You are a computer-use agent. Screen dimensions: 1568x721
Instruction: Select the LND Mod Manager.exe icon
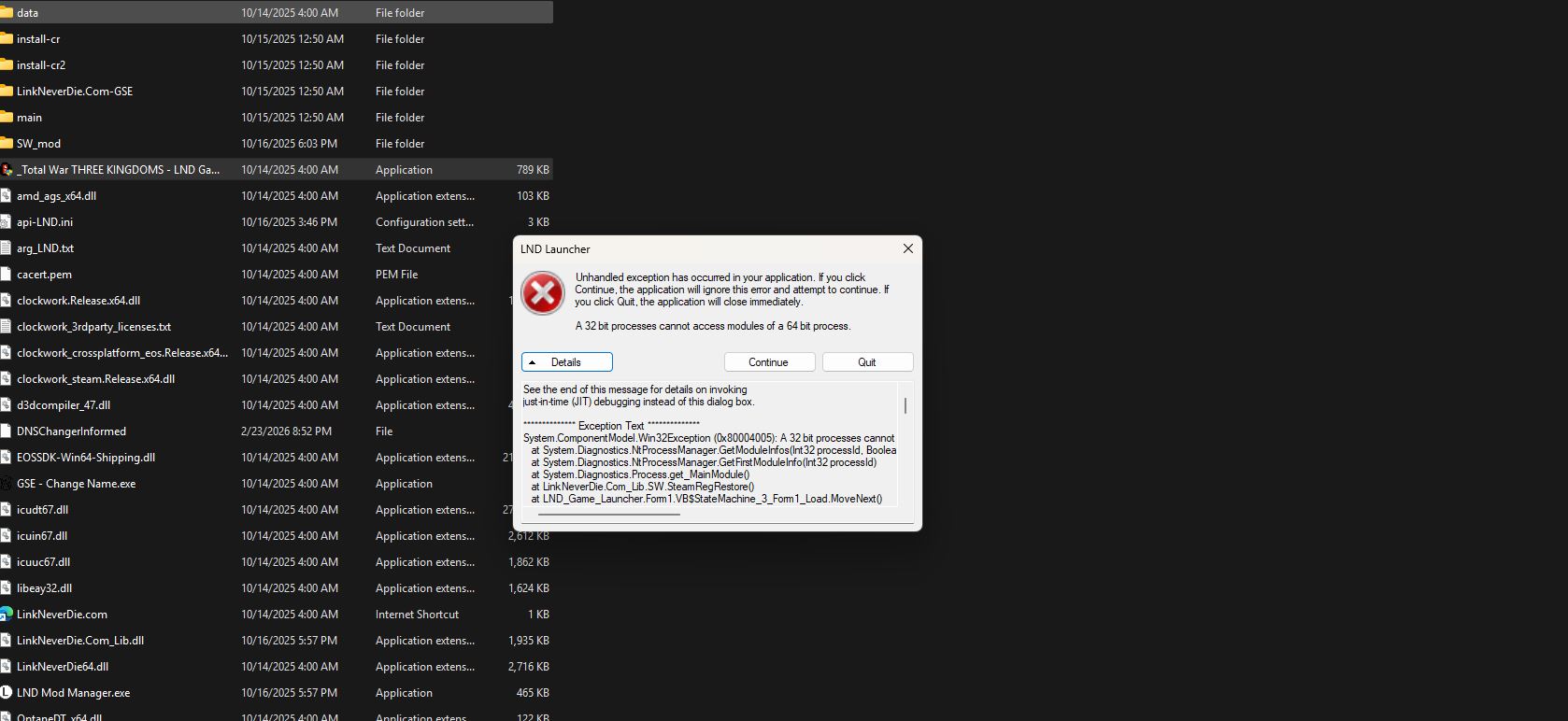pyautogui.click(x=7, y=693)
